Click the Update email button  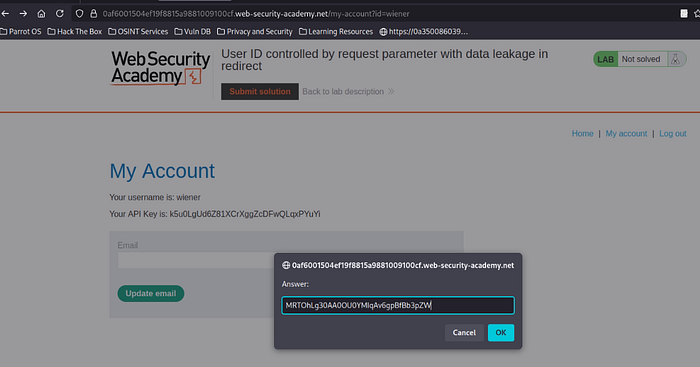(151, 293)
